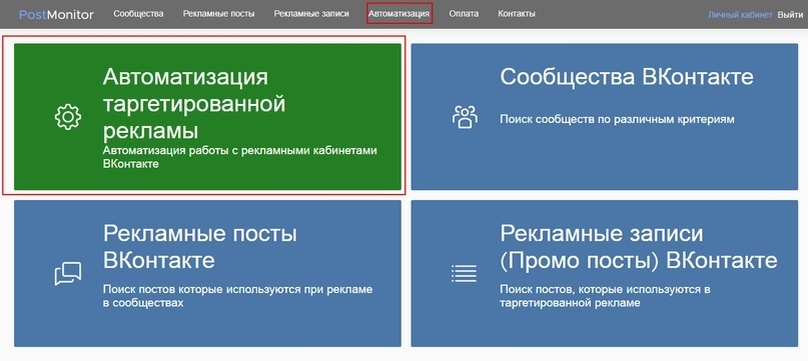Go to the Рекламные записи menu item
Screen dimensions: 808x361
click(311, 14)
